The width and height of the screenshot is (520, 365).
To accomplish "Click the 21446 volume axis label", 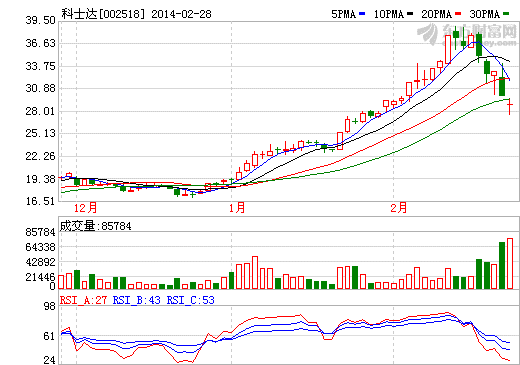I will [40, 277].
